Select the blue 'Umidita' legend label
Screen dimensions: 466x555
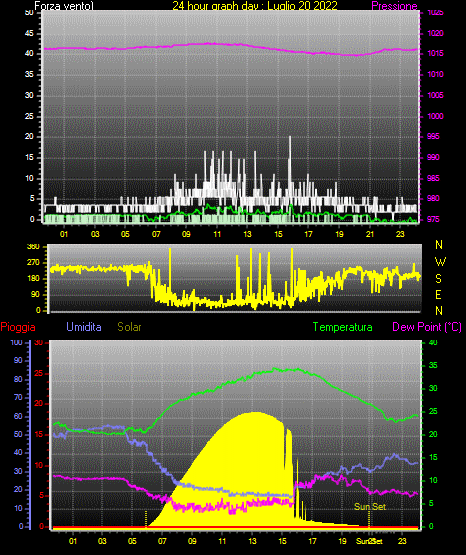[x=84, y=327]
